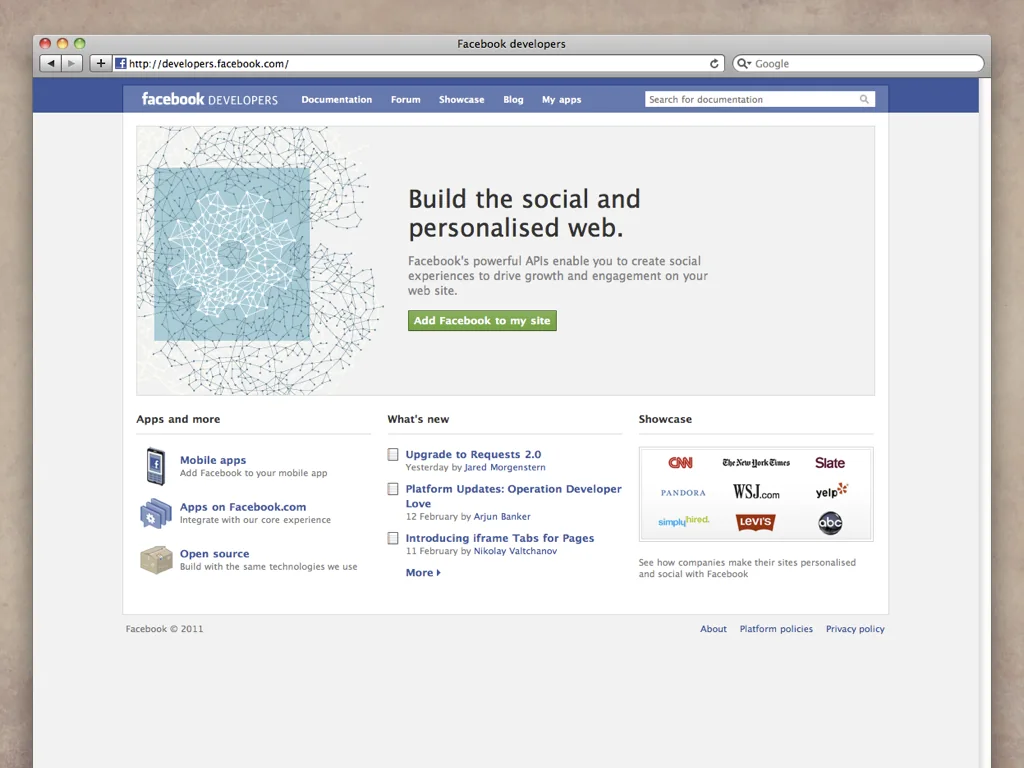1024x768 pixels.
Task: Open the Showcase nav item
Action: [462, 99]
